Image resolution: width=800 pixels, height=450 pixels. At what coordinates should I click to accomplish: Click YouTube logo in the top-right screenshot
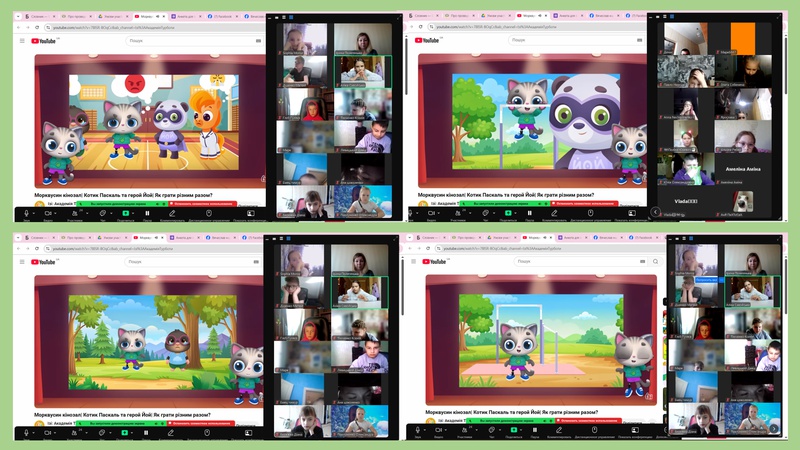coord(427,40)
